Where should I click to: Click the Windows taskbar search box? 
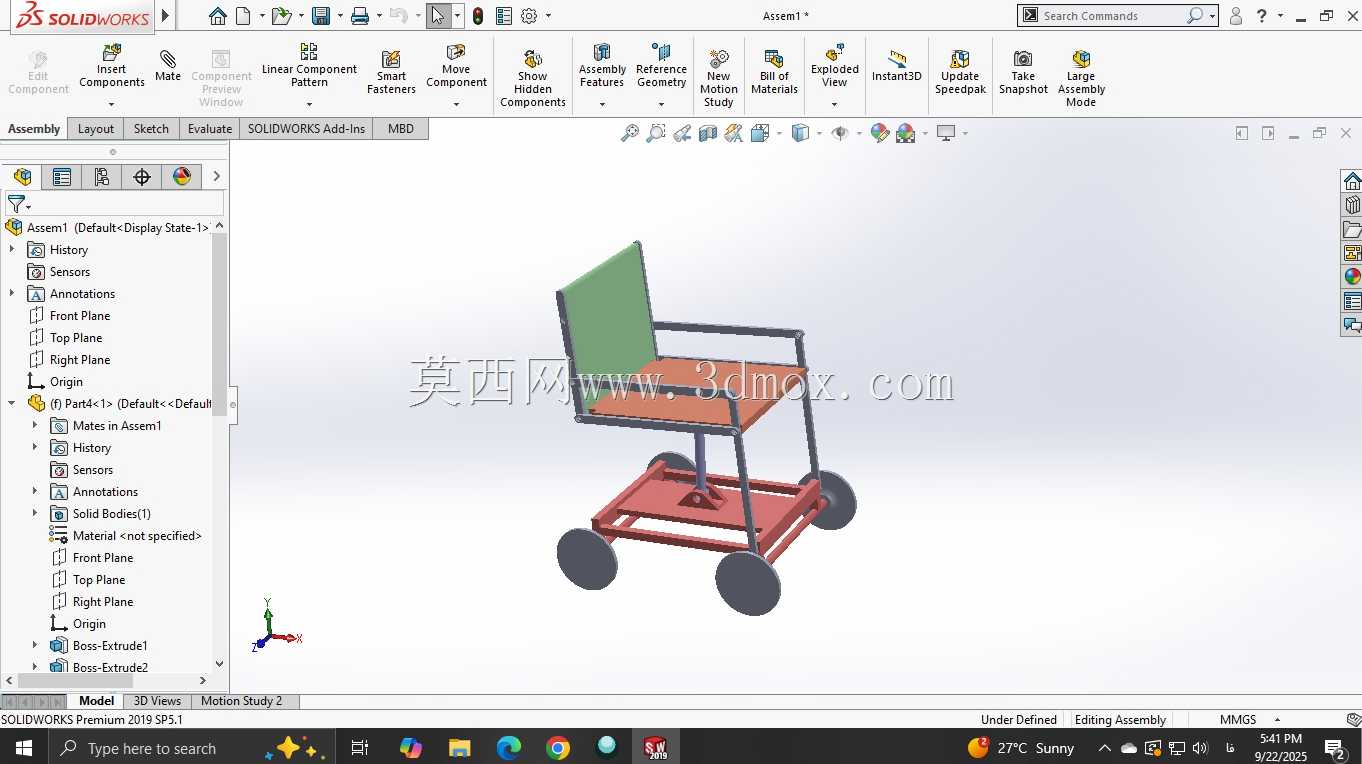click(x=190, y=747)
